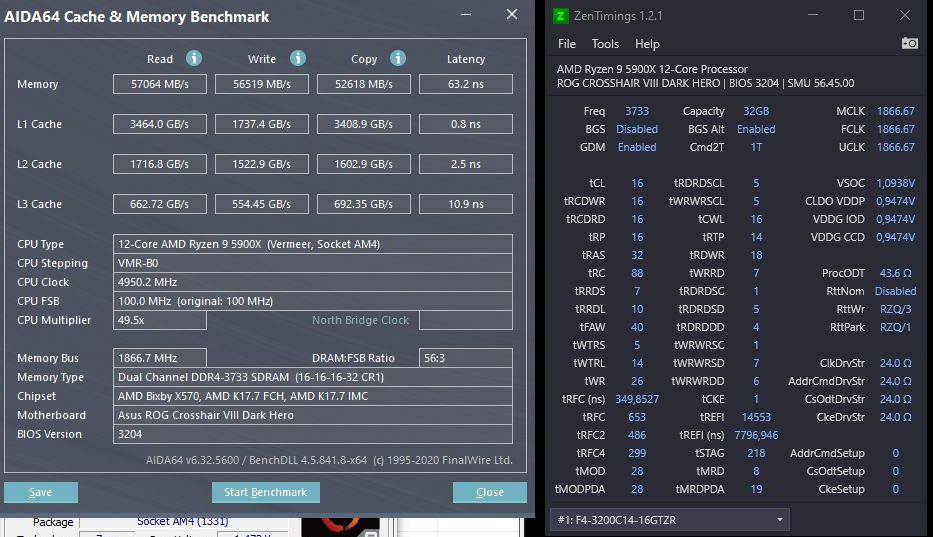Click L3 Cache latency 10.9 ns
Viewport: 933px width, 537px height.
point(465,204)
